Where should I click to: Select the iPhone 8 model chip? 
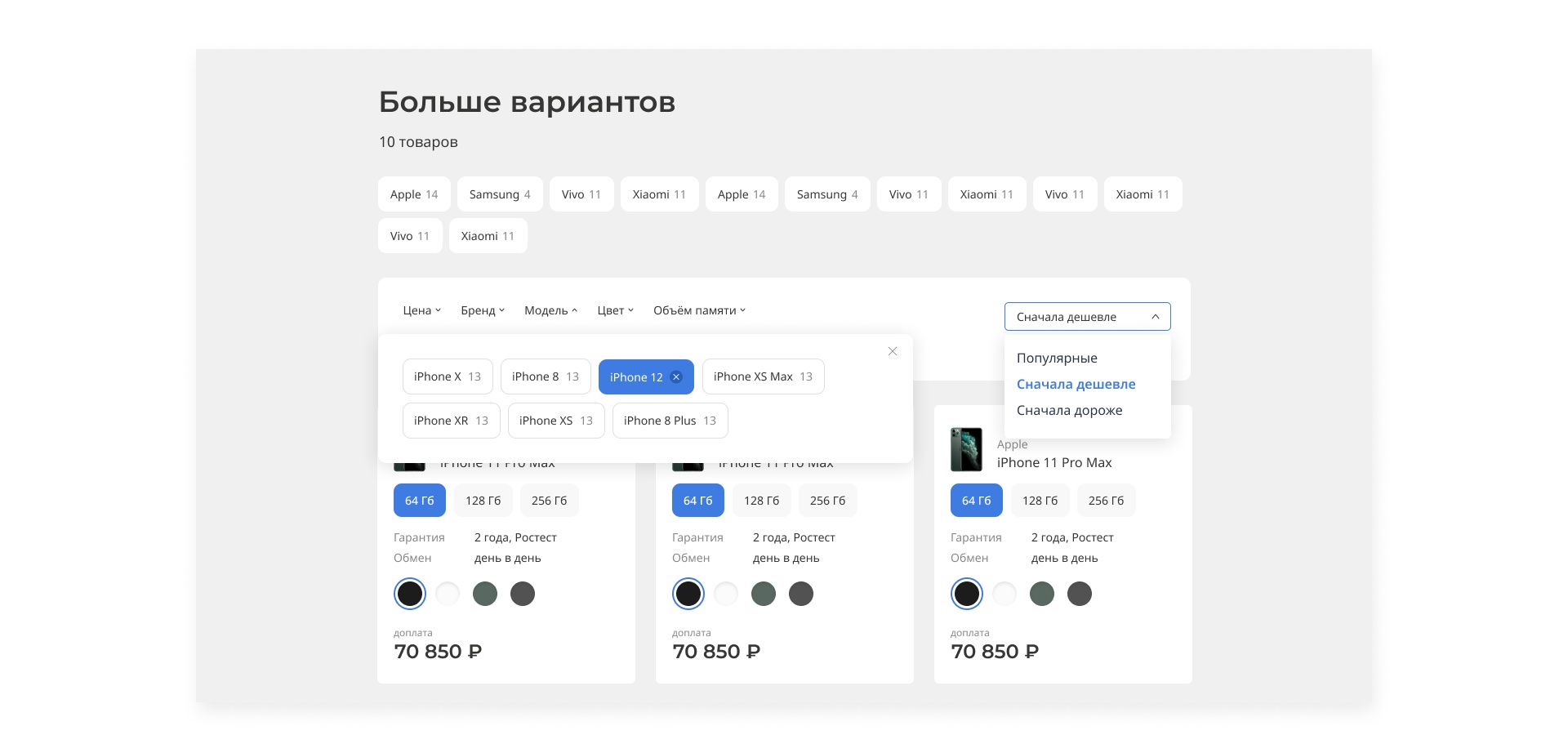pos(546,376)
